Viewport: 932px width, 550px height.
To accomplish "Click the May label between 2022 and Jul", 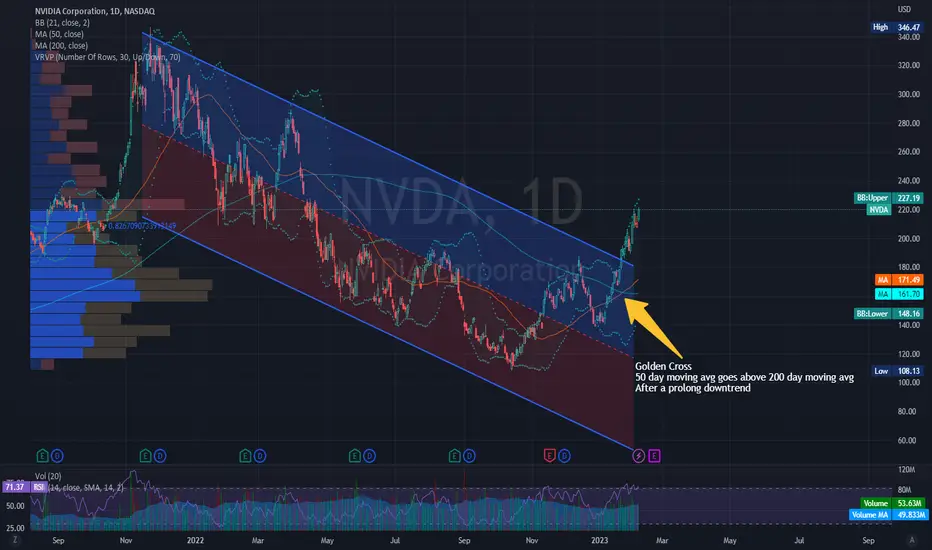I will (x=327, y=540).
